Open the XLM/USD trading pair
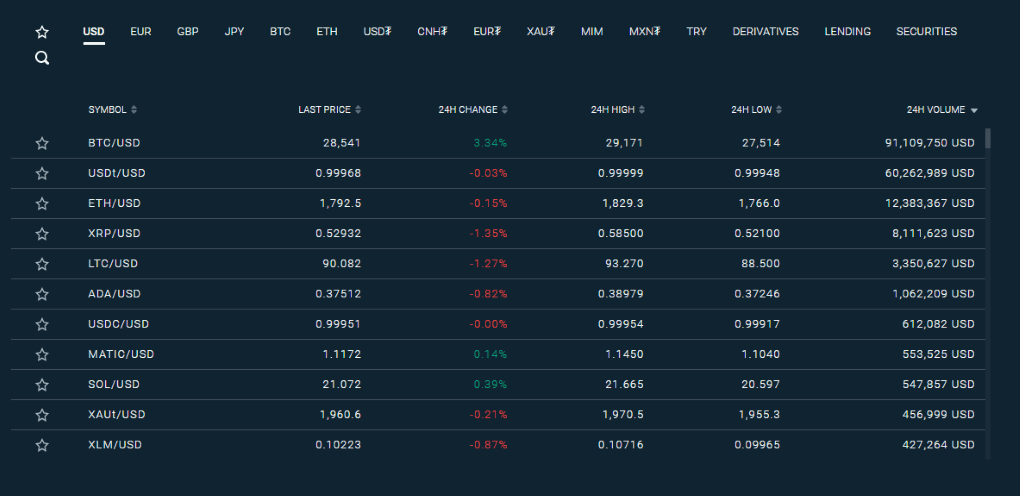The width and height of the screenshot is (1020, 496). [115, 445]
